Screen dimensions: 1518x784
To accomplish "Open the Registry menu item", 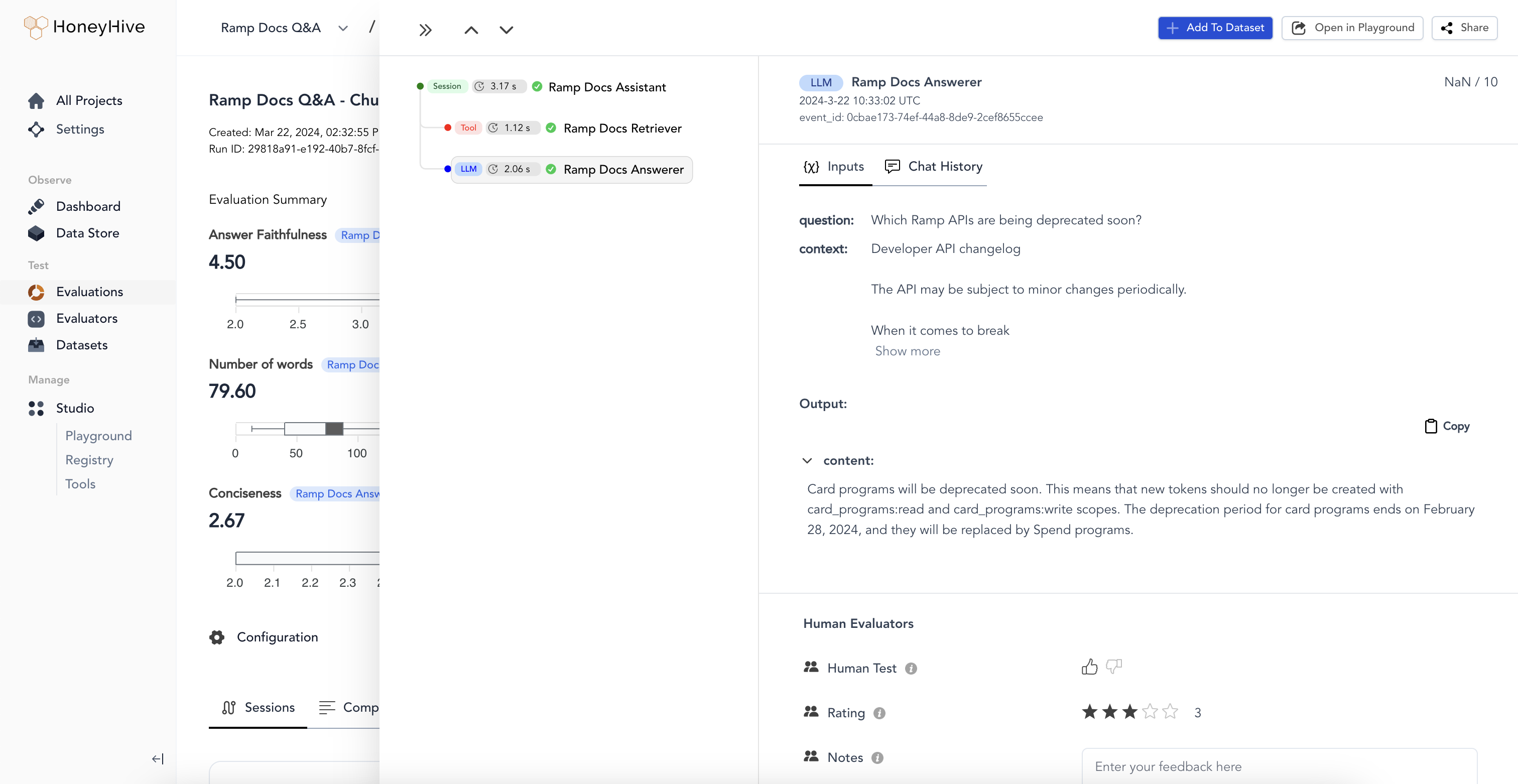I will pos(89,460).
